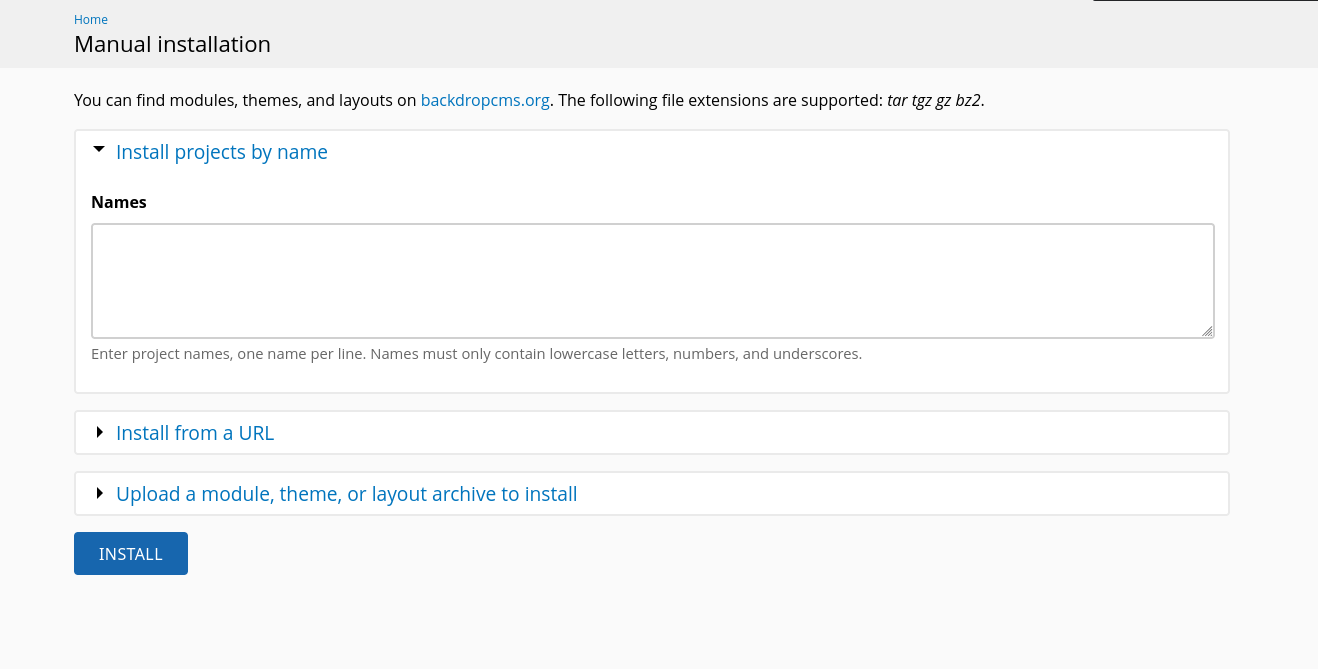Viewport: 1318px width, 669px height.
Task: Focus the Names text area
Action: 652,281
